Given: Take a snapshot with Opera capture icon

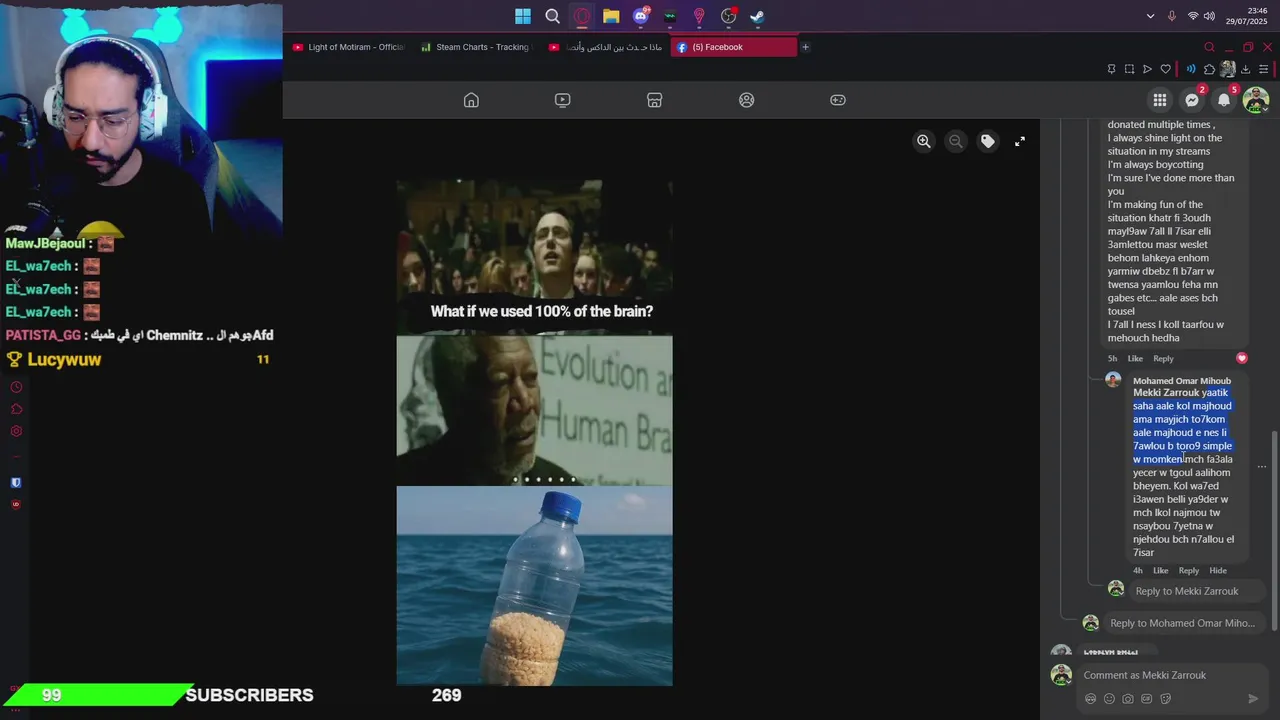Looking at the screenshot, I should coord(1129,69).
